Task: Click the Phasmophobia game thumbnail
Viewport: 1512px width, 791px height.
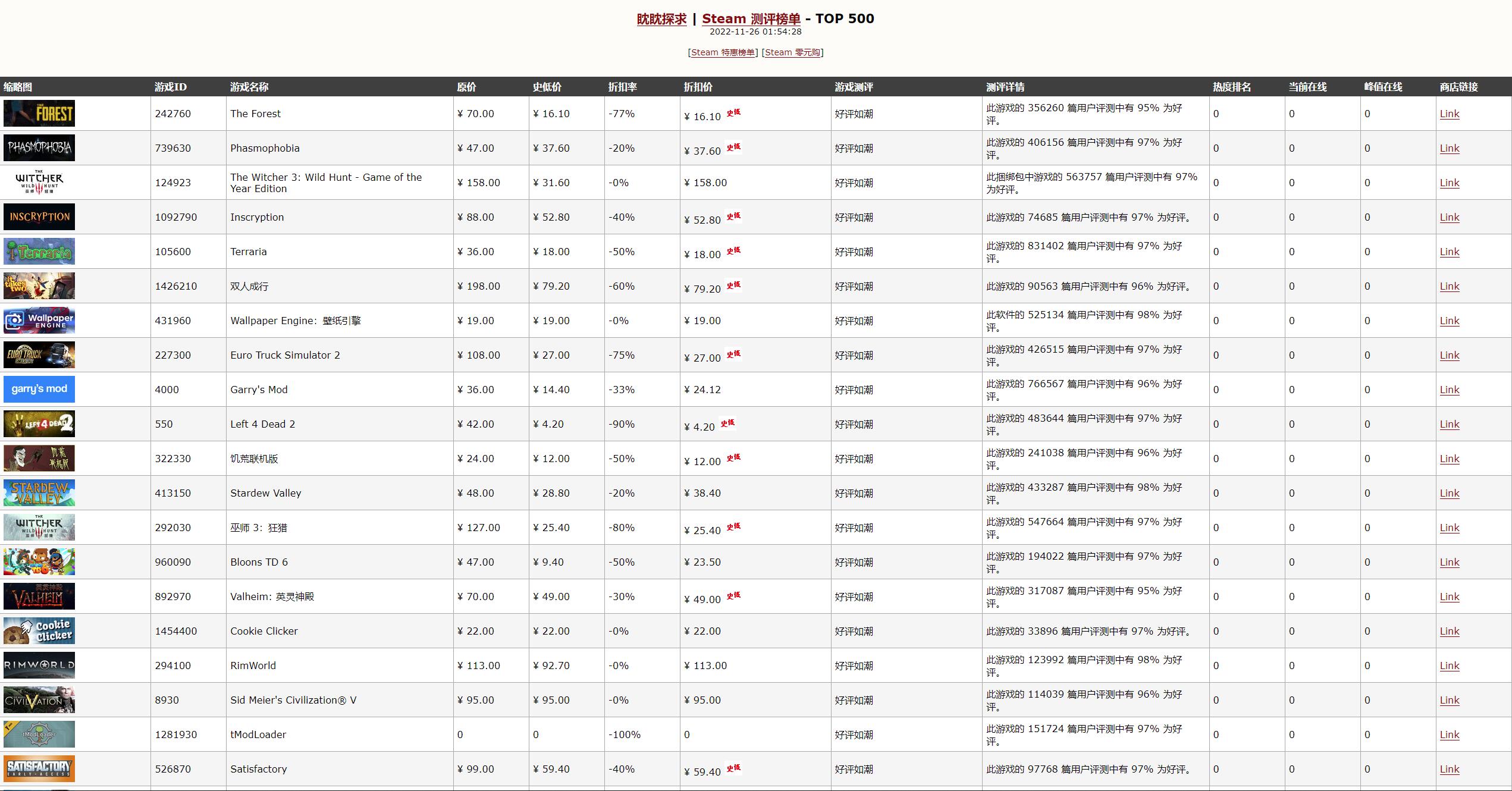Action: point(39,148)
